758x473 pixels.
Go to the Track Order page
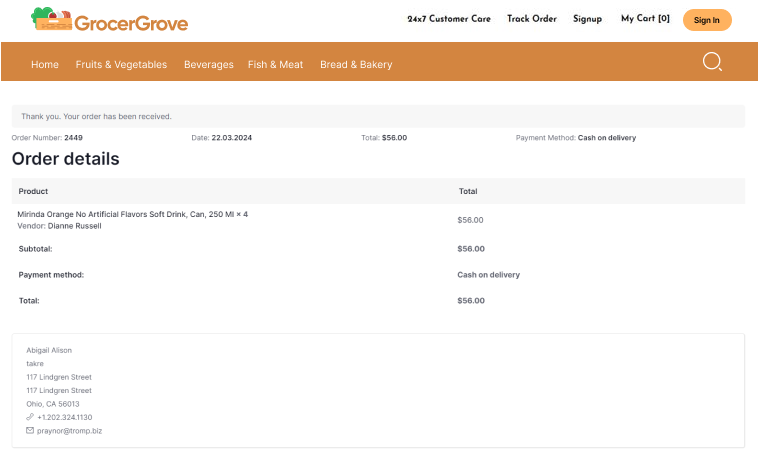[x=531, y=19]
